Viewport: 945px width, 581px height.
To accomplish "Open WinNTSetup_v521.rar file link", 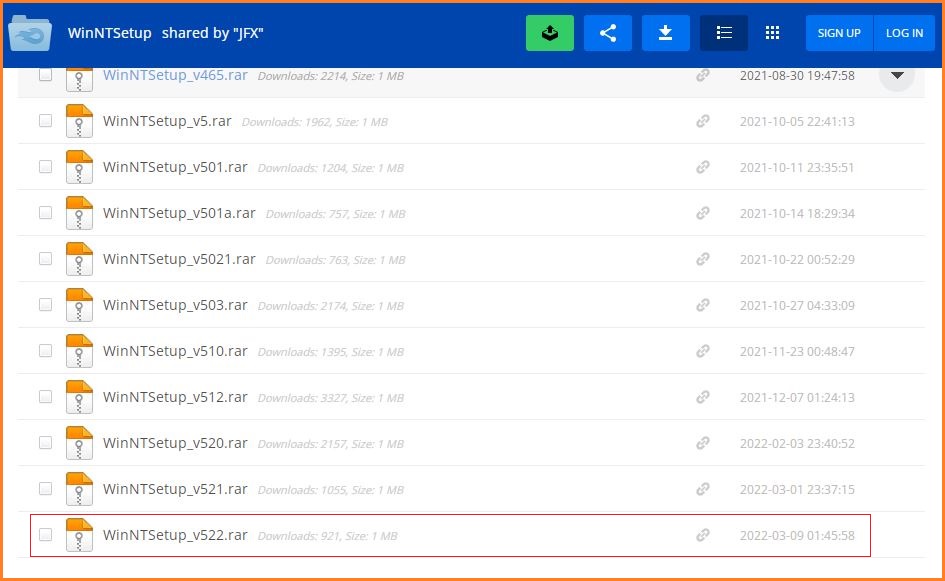I will (x=175, y=489).
